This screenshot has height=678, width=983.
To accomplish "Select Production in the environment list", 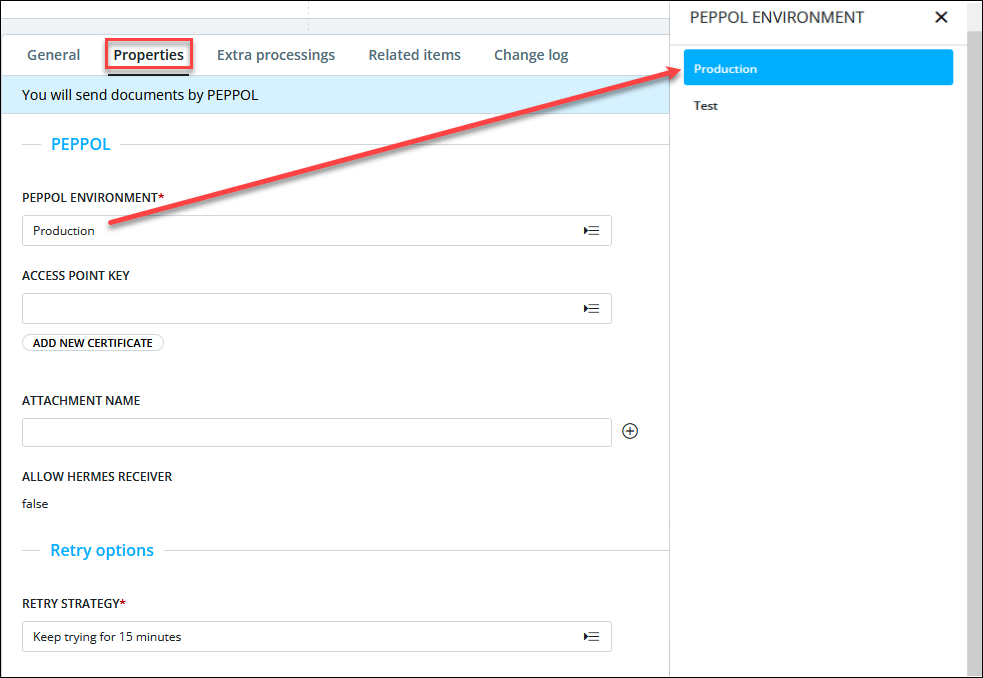I will 818,68.
